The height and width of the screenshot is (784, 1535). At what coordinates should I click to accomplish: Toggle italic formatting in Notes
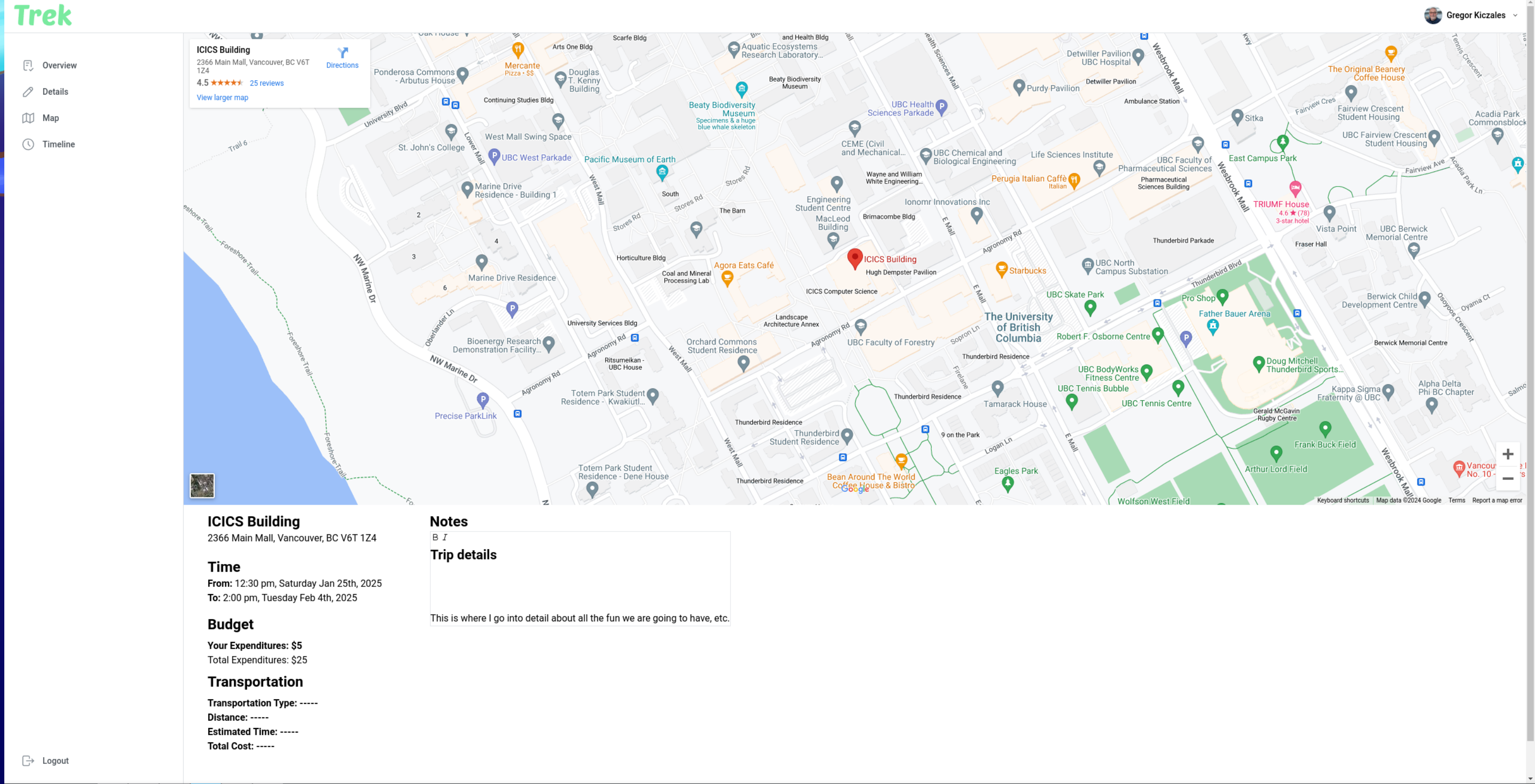(x=444, y=537)
